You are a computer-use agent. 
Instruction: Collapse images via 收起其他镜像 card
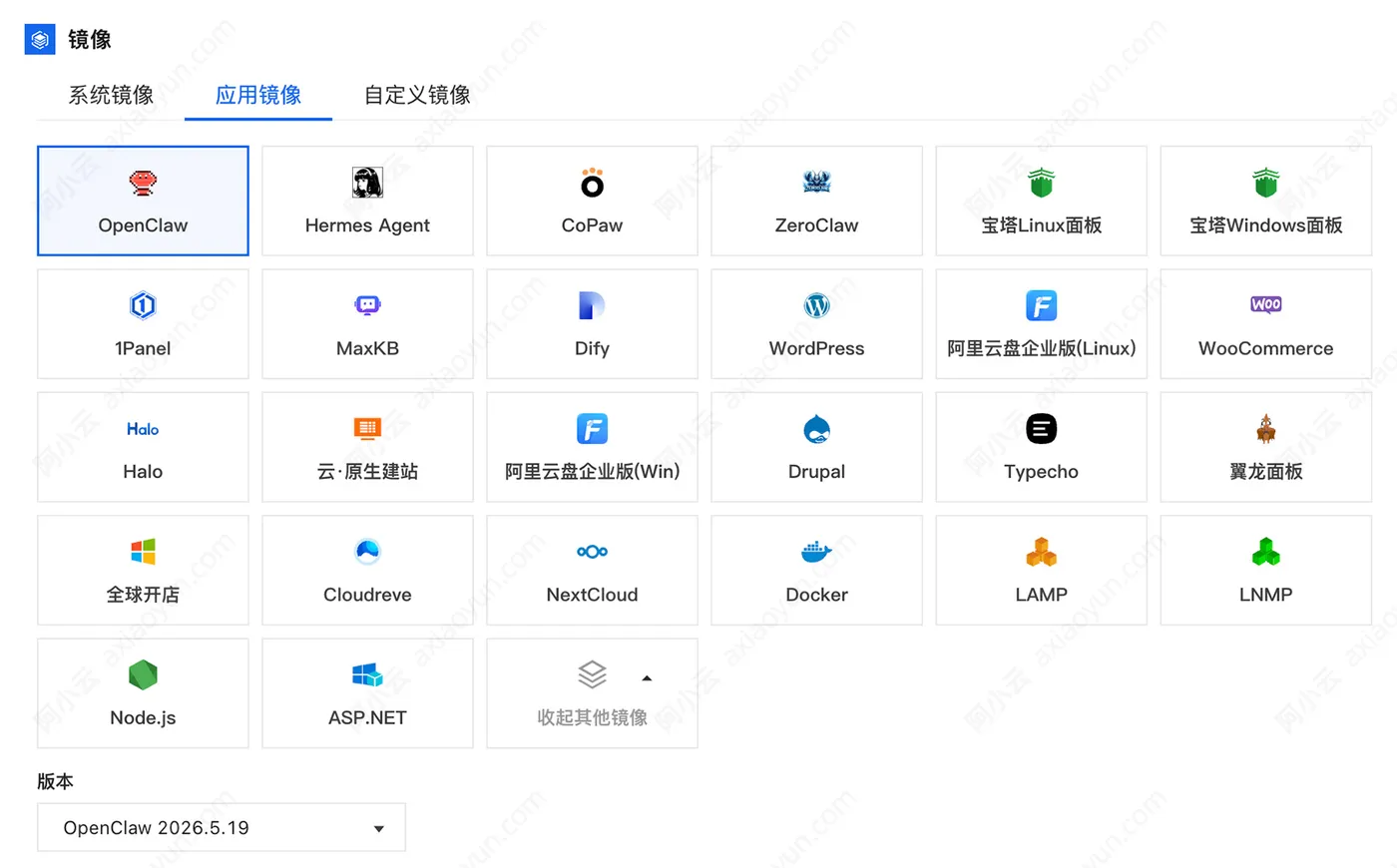point(592,693)
